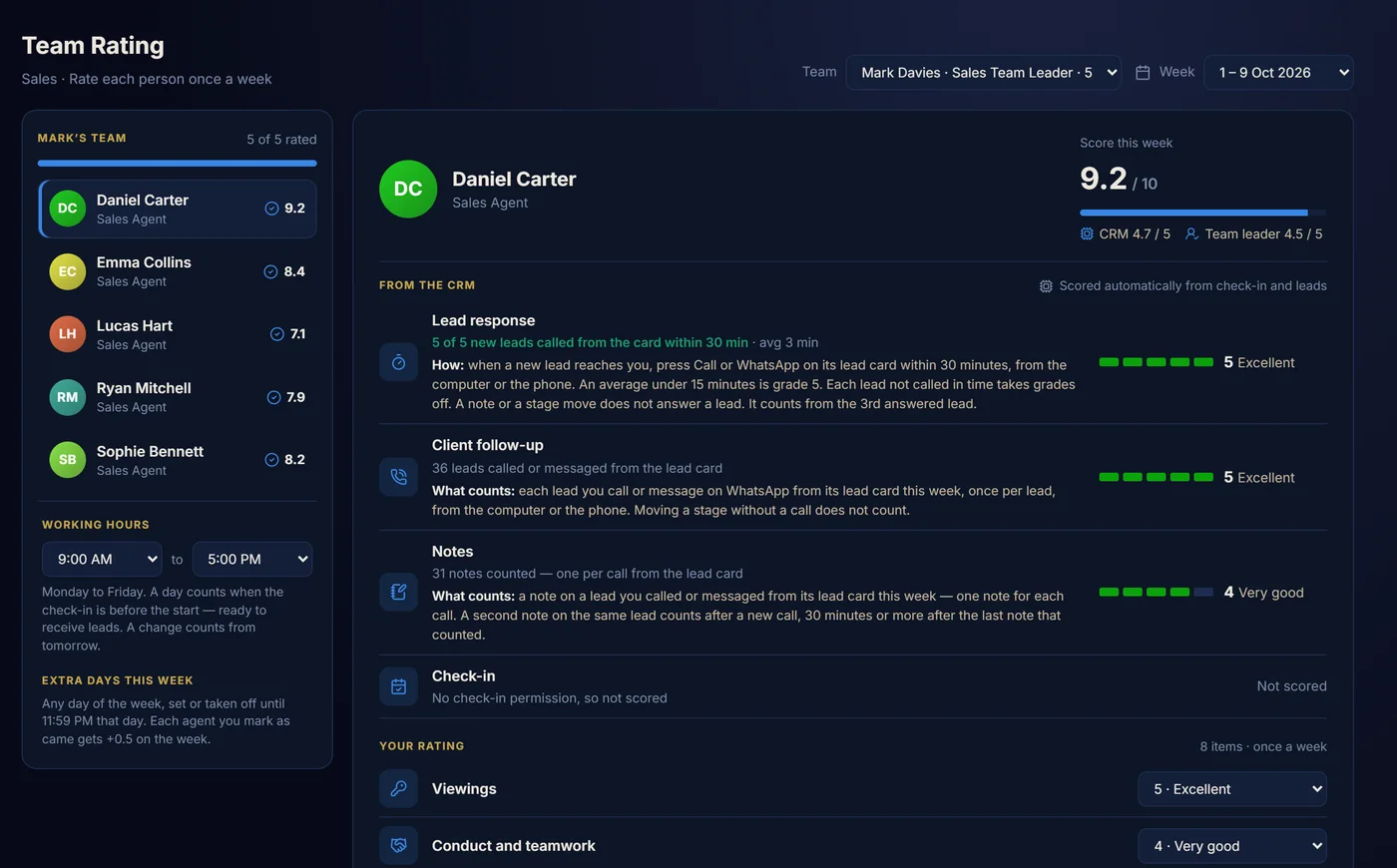The width and height of the screenshot is (1397, 868).
Task: Click the Score this week progress bar
Action: (1202, 213)
